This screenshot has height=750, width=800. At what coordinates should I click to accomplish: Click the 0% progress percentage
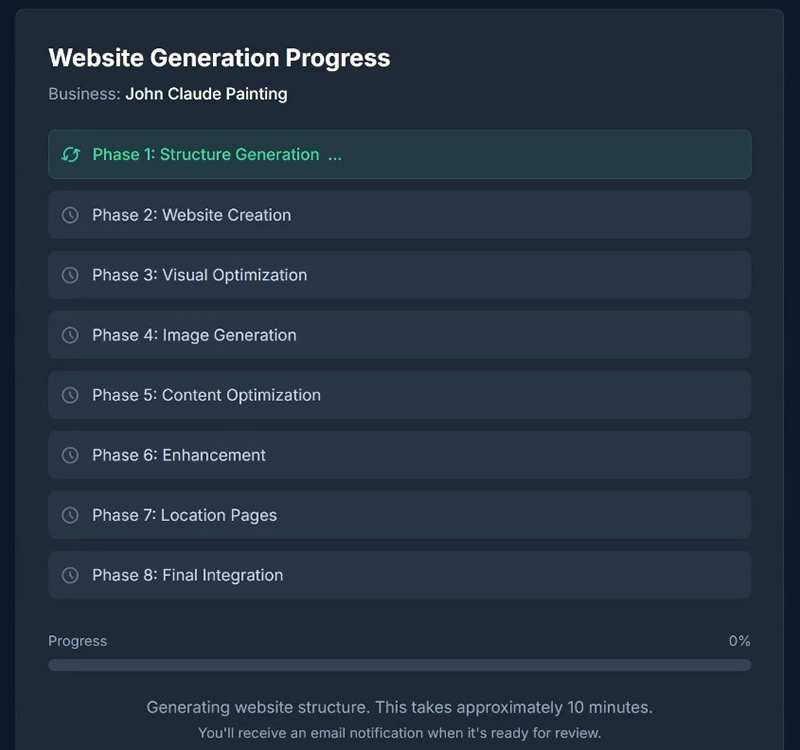[739, 641]
